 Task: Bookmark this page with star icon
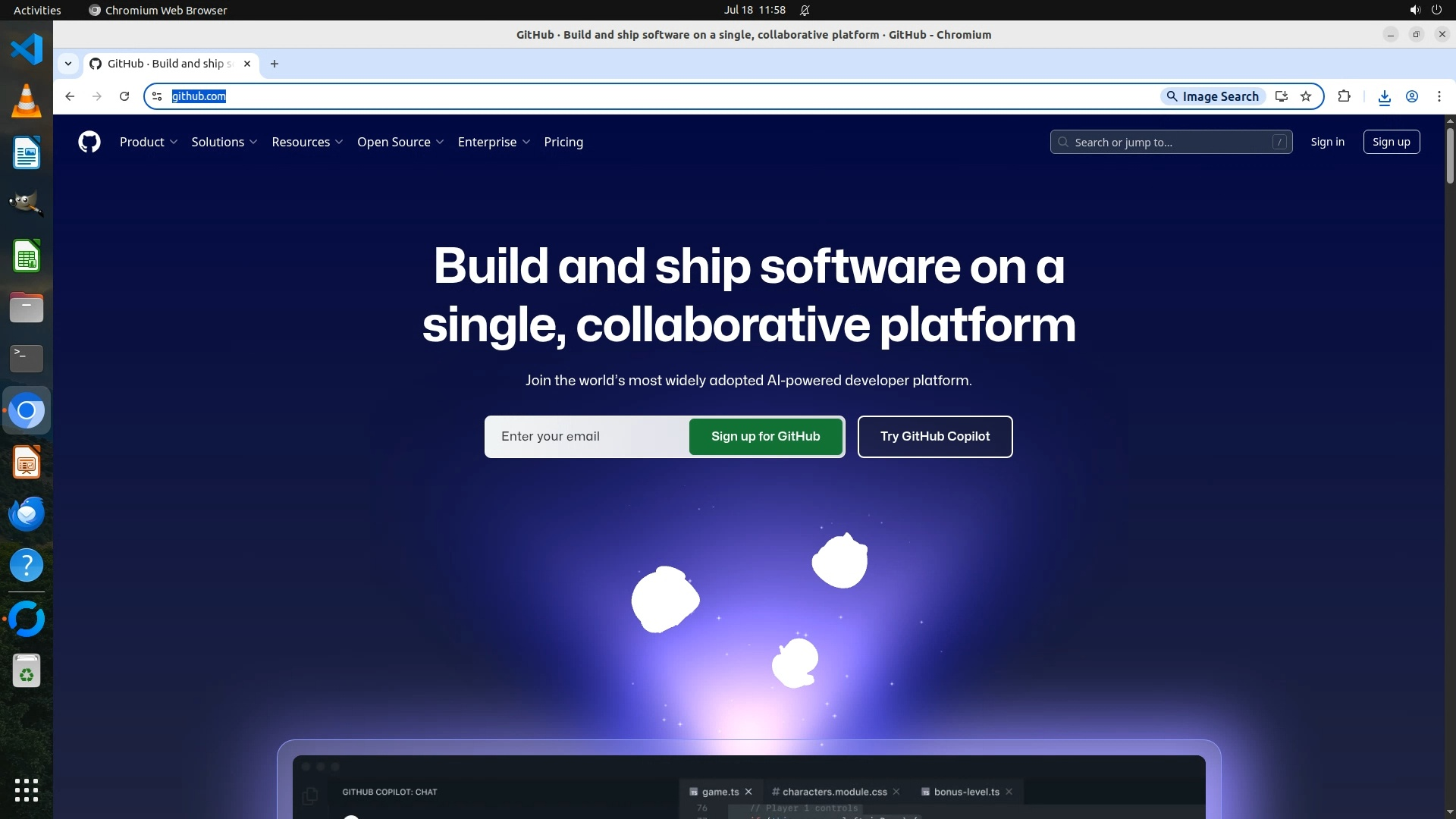[x=1306, y=96]
